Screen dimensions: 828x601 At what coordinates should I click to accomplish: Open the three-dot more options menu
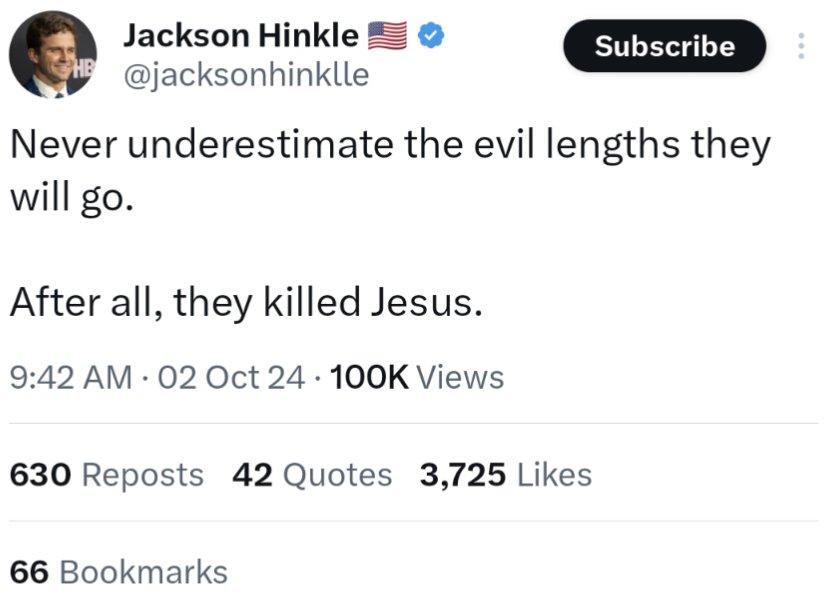801,46
